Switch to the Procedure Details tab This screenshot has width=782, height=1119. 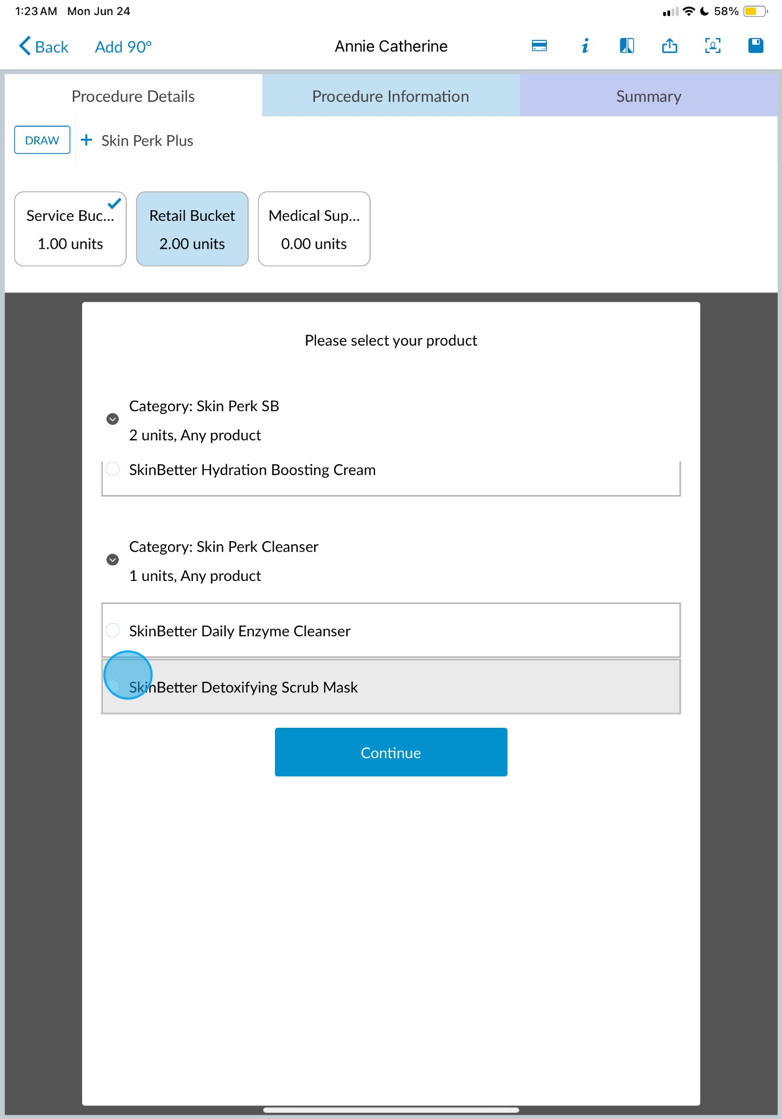click(133, 96)
